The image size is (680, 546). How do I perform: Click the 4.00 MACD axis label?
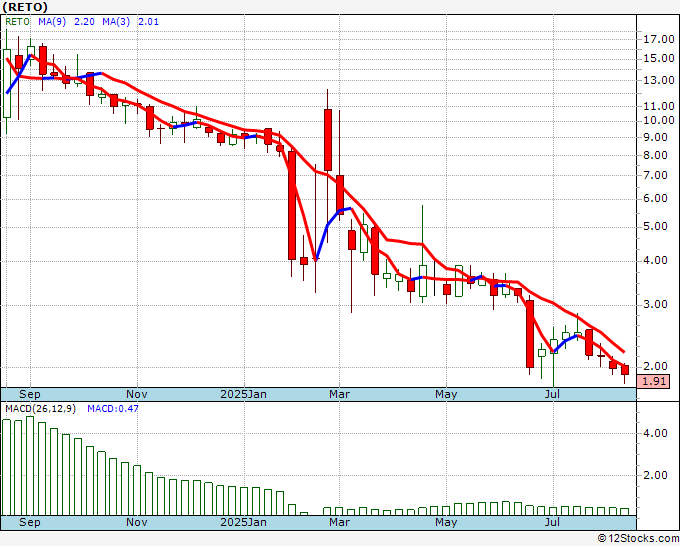click(x=655, y=433)
